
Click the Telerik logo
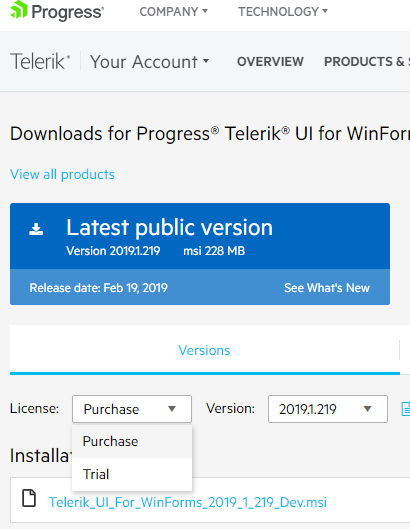point(40,61)
